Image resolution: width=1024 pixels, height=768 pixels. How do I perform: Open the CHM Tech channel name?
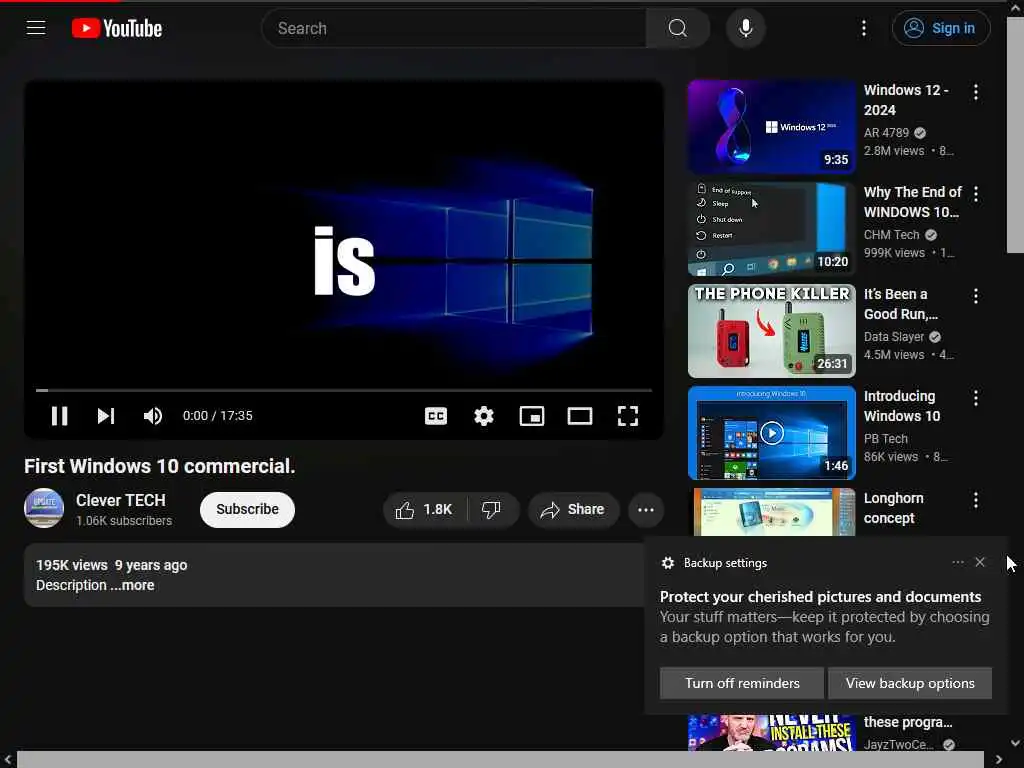click(x=891, y=234)
